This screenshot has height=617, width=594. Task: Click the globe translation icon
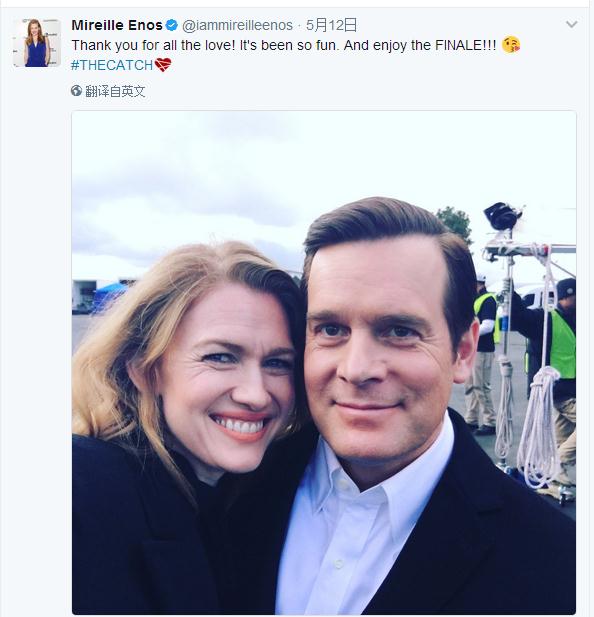point(76,91)
